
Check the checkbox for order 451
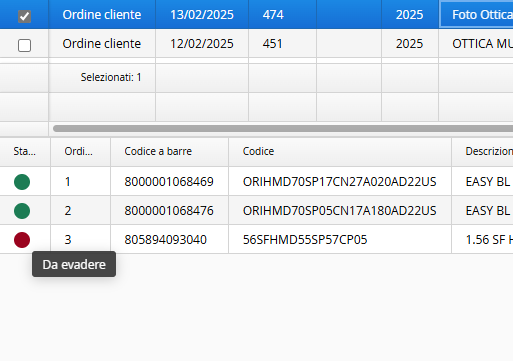[x=24, y=45]
